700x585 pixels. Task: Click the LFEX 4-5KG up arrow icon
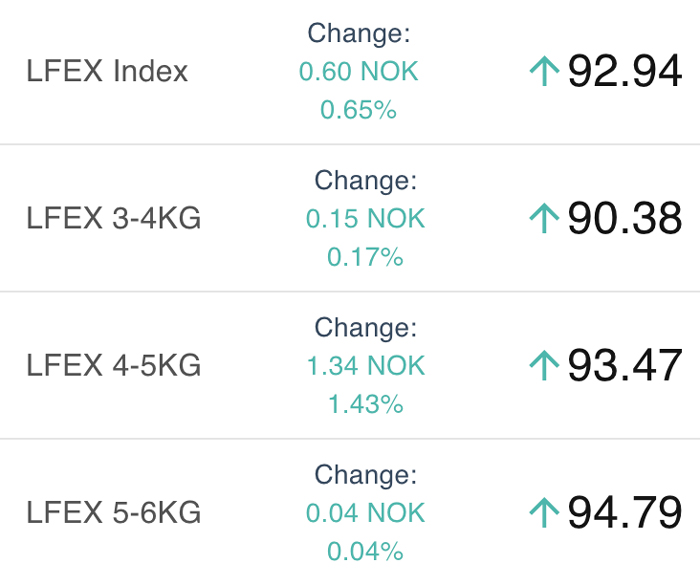pos(544,365)
